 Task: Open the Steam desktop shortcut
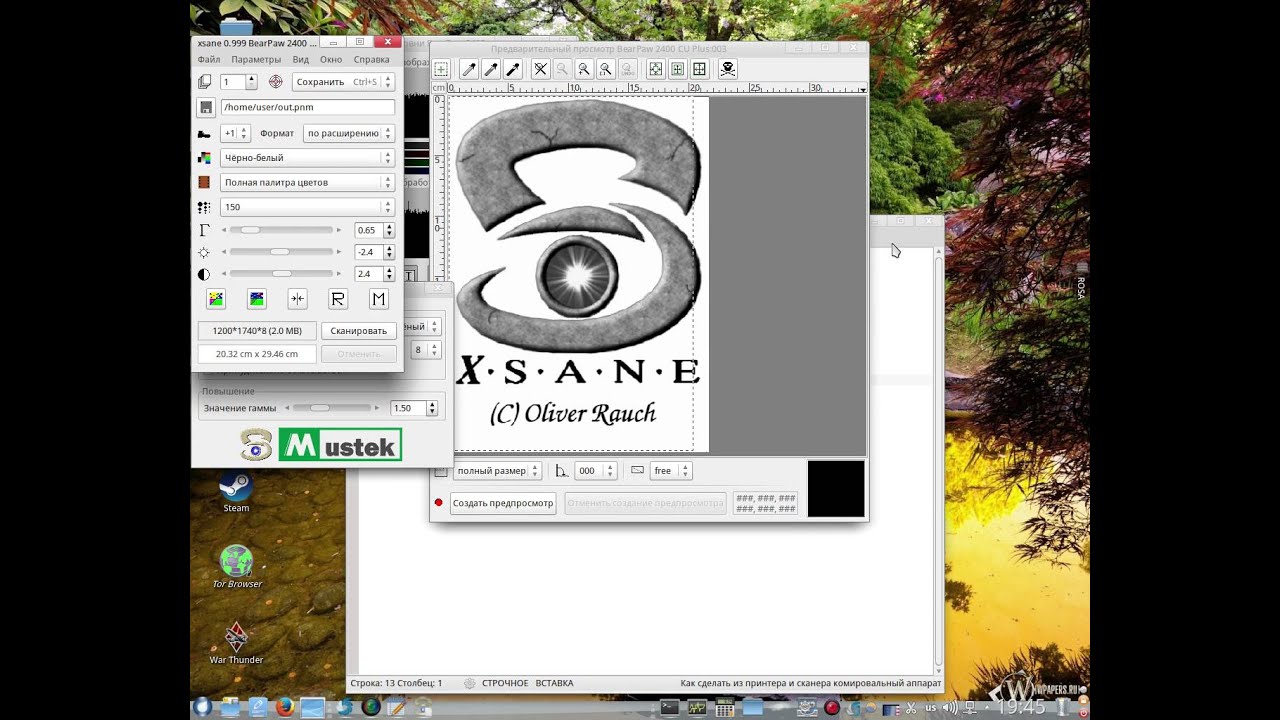[236, 492]
